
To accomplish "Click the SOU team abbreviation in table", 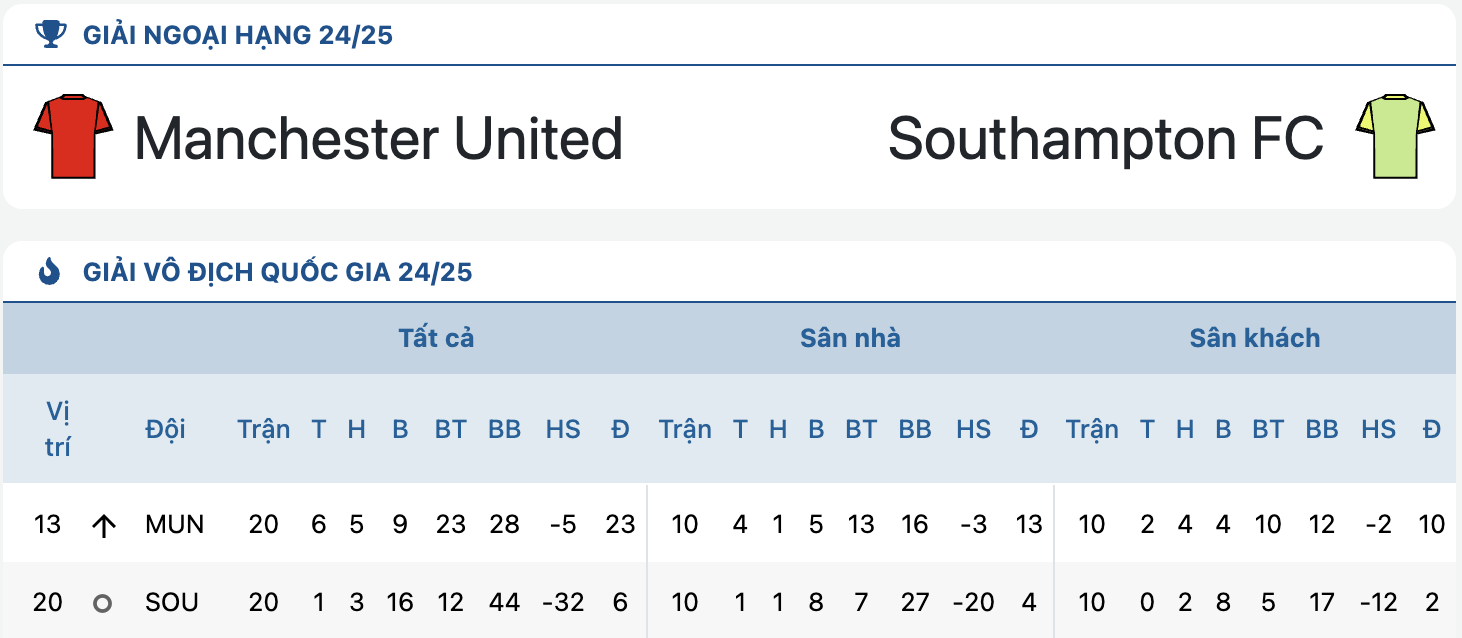I will pyautogui.click(x=171, y=602).
